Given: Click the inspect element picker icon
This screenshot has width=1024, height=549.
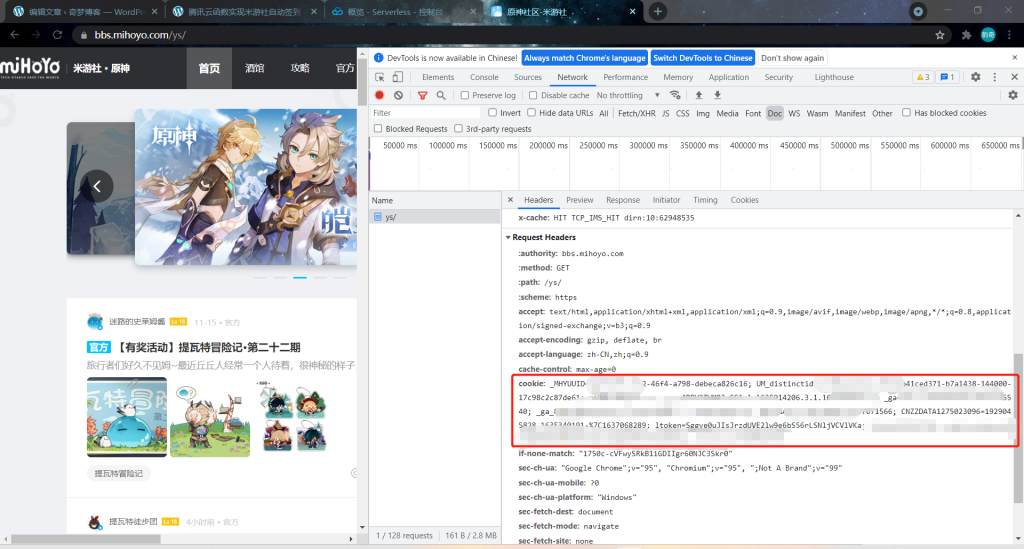Looking at the screenshot, I should (379, 77).
